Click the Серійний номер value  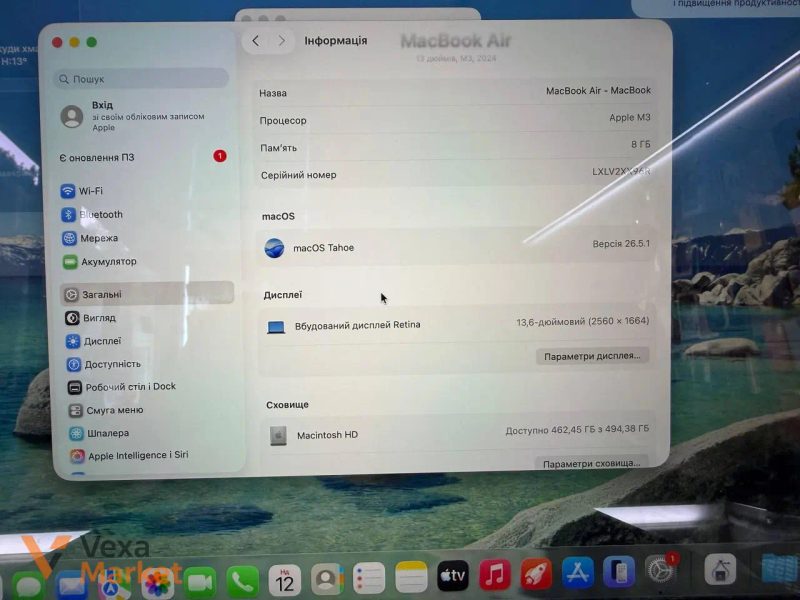(621, 171)
